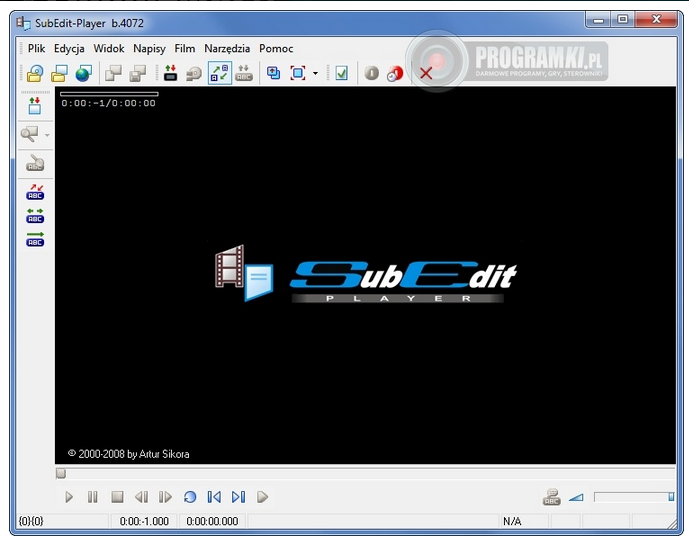Click the small progress bar above time overlay
Image resolution: width=689 pixels, height=541 pixels.
pyautogui.click(x=109, y=94)
